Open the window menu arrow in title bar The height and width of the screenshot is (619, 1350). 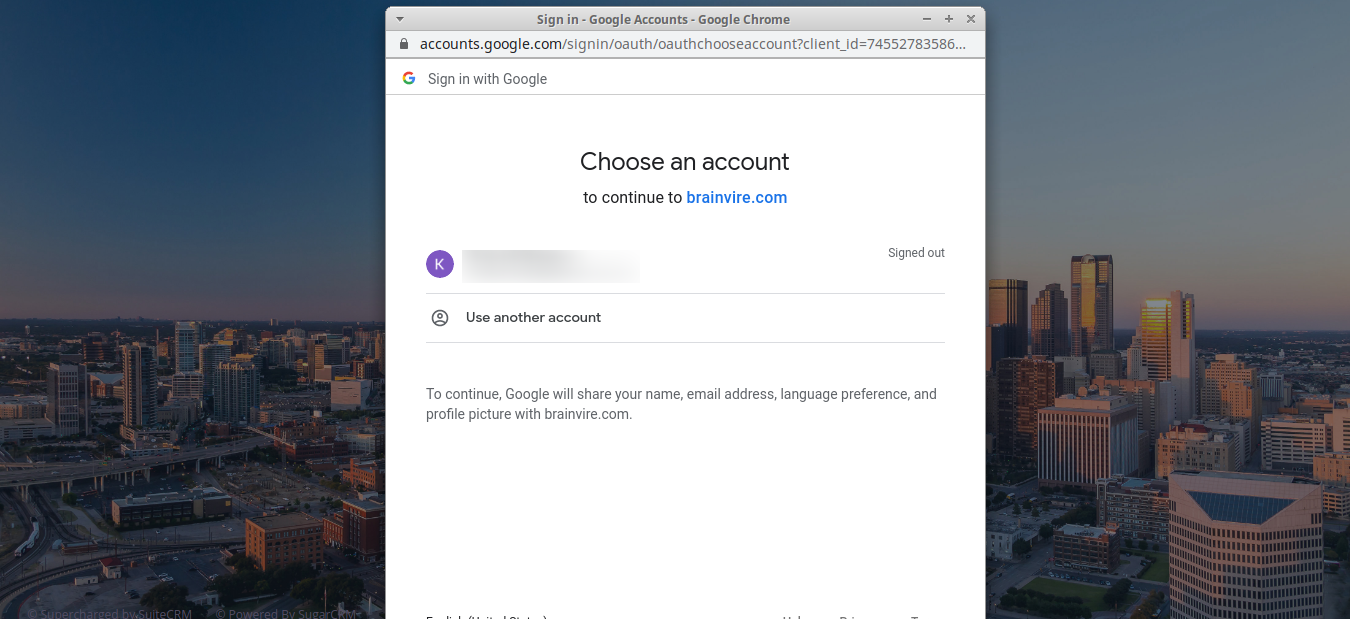(400, 19)
